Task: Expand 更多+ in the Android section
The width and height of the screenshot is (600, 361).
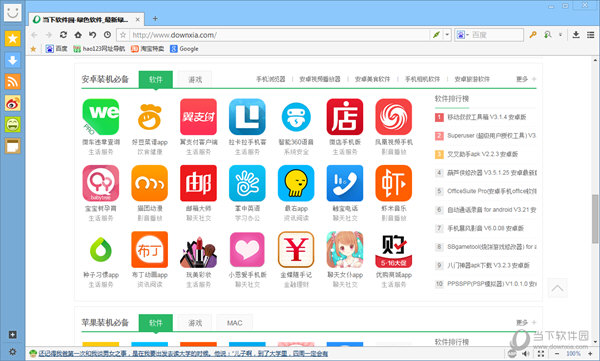Action: pyautogui.click(x=526, y=79)
